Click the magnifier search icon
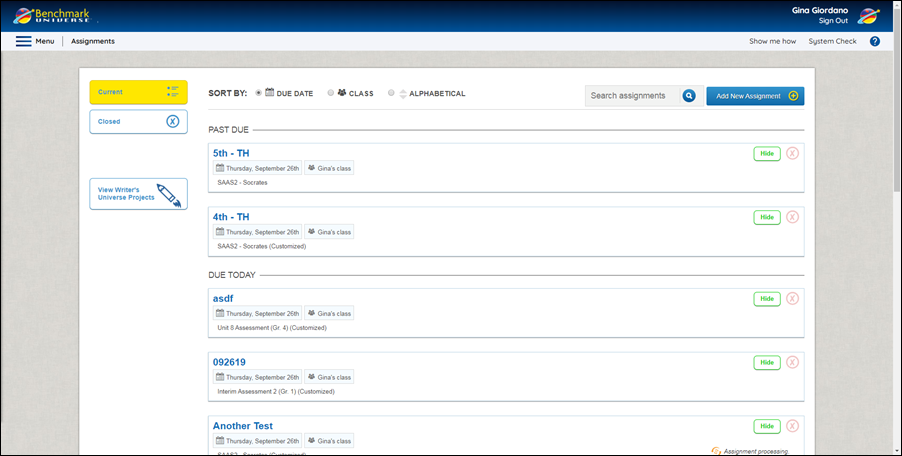 [x=689, y=96]
